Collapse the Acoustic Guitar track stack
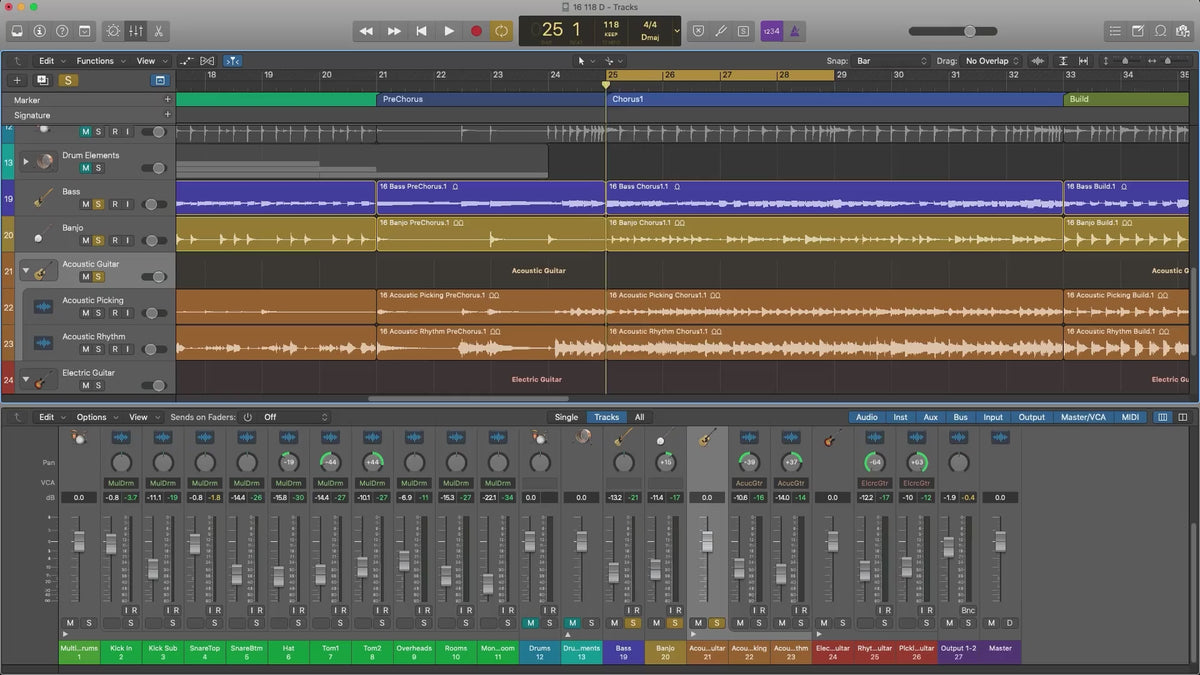The image size is (1200, 675). (25, 270)
